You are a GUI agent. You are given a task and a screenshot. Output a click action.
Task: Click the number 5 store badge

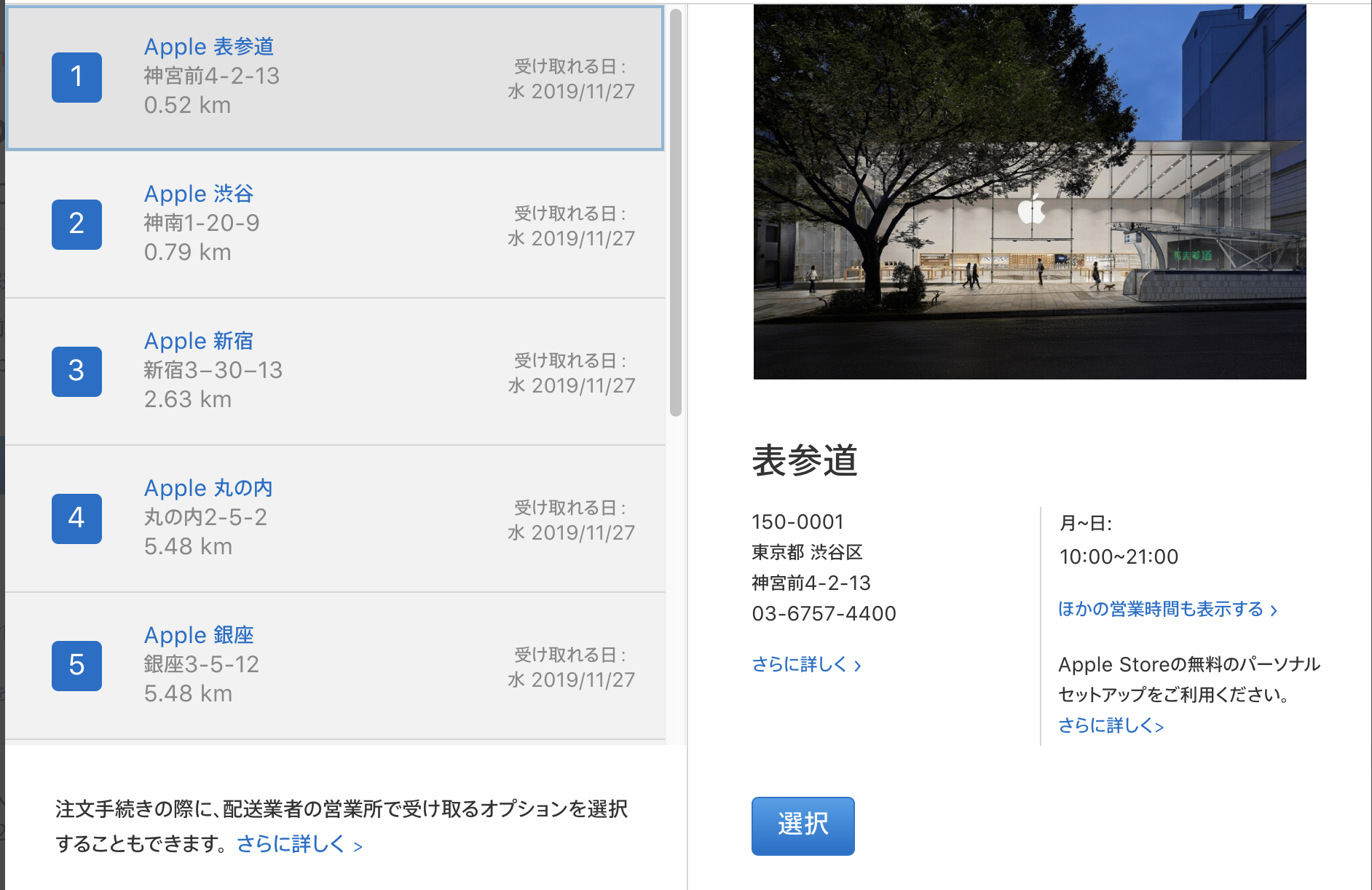76,666
